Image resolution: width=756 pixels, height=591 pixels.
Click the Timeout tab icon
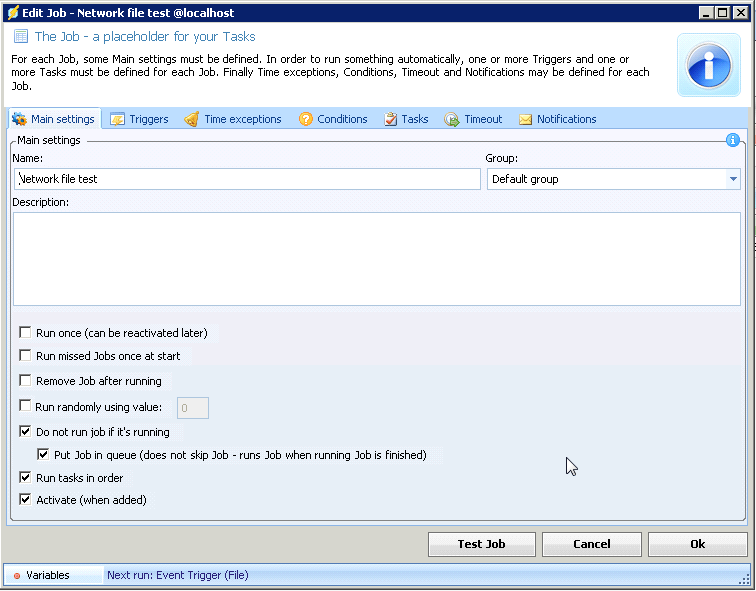click(452, 119)
